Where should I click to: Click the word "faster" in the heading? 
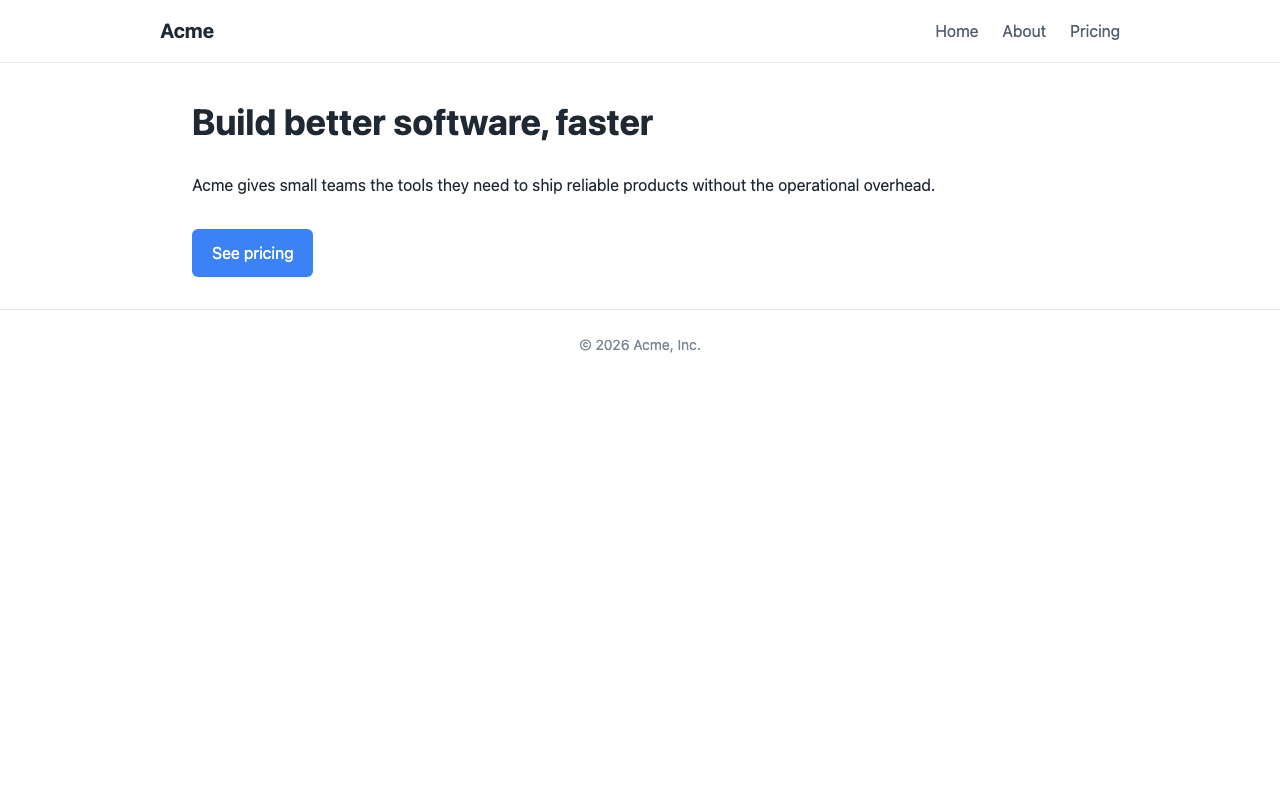[604, 123]
